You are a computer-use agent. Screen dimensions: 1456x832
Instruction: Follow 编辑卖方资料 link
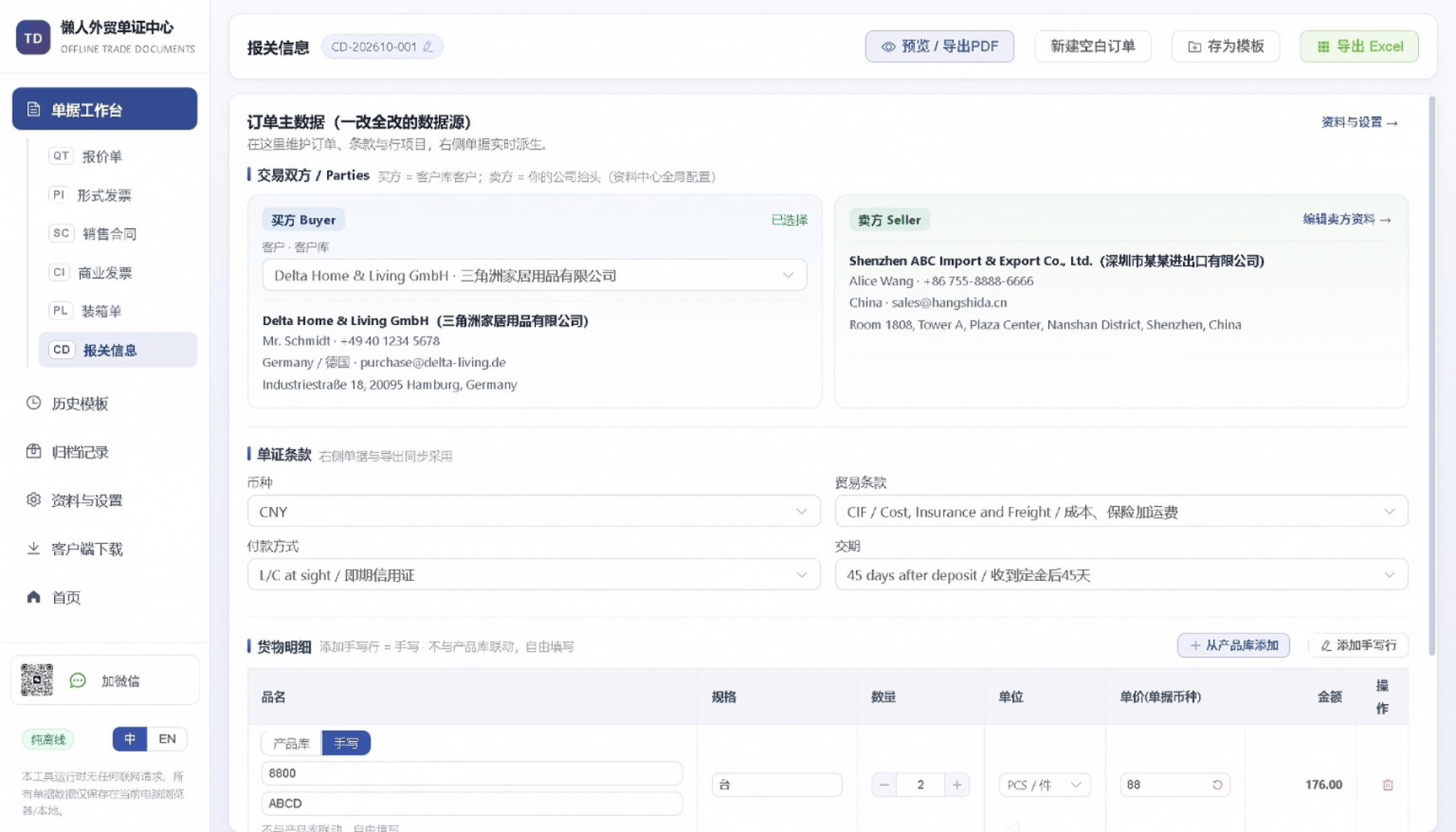pyautogui.click(x=1346, y=219)
